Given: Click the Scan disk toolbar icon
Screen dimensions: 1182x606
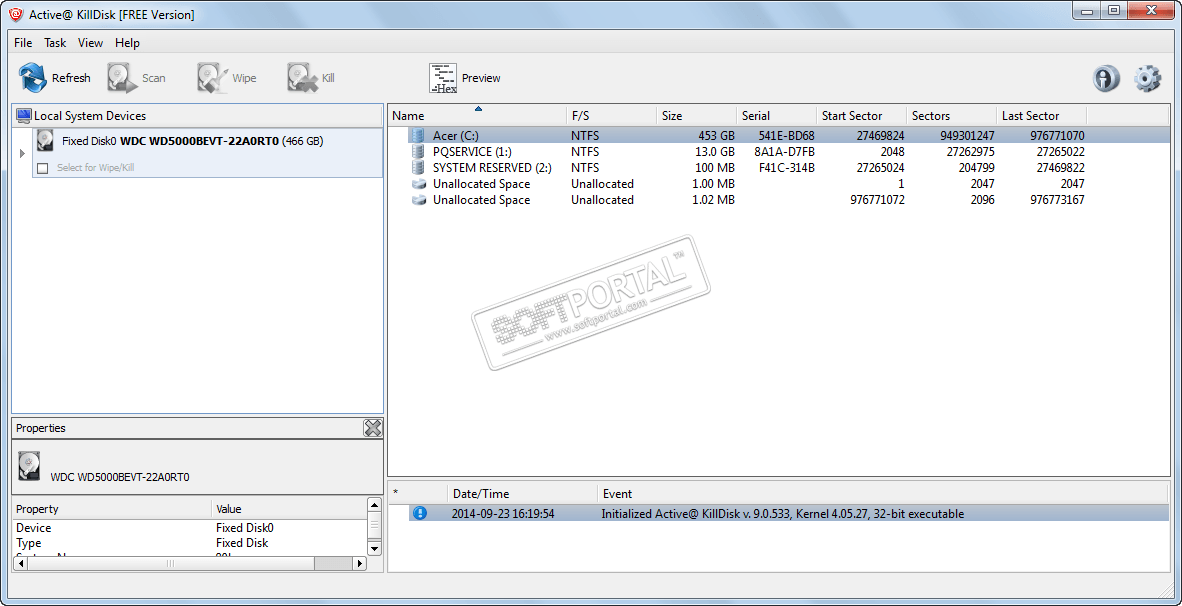Looking at the screenshot, I should point(121,78).
